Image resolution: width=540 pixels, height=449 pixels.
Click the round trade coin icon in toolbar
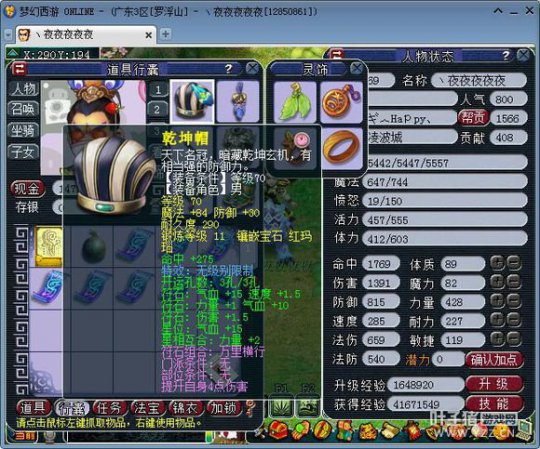[322, 430]
